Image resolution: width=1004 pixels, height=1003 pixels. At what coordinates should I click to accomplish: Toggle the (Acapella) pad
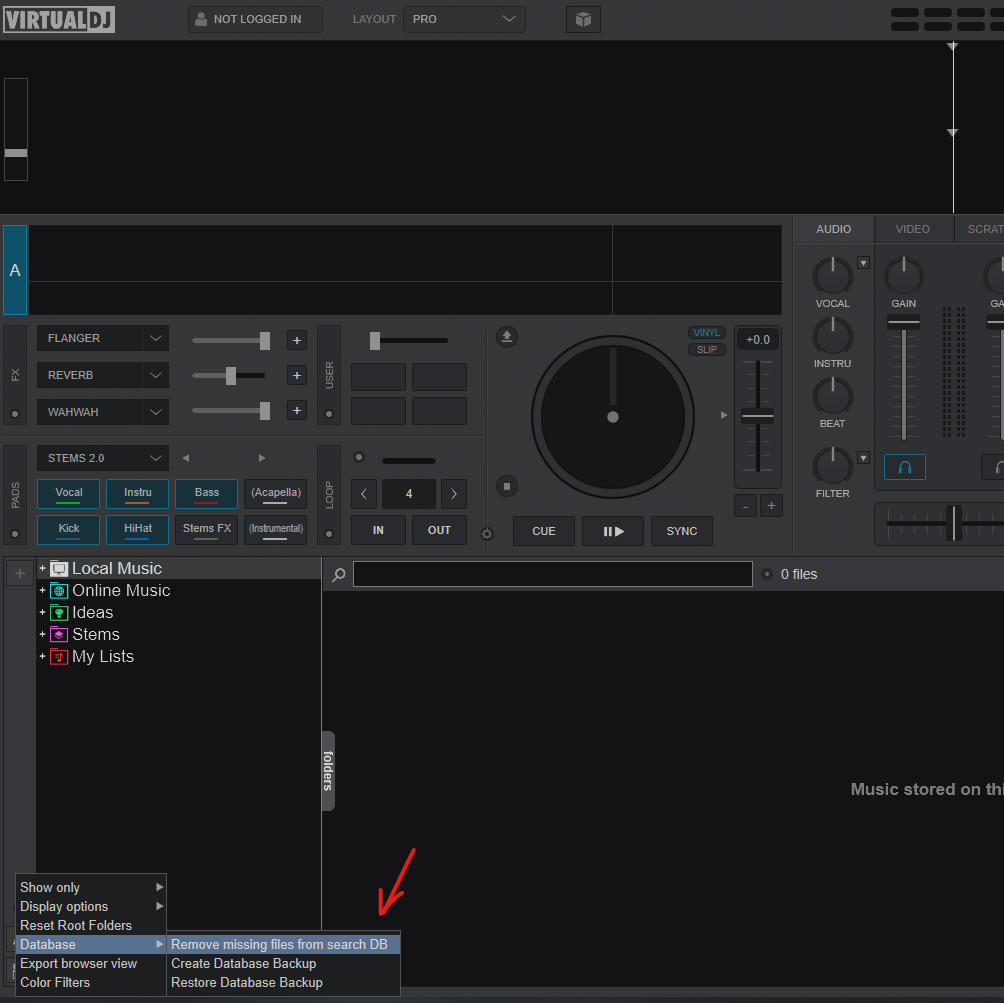tap(275, 494)
